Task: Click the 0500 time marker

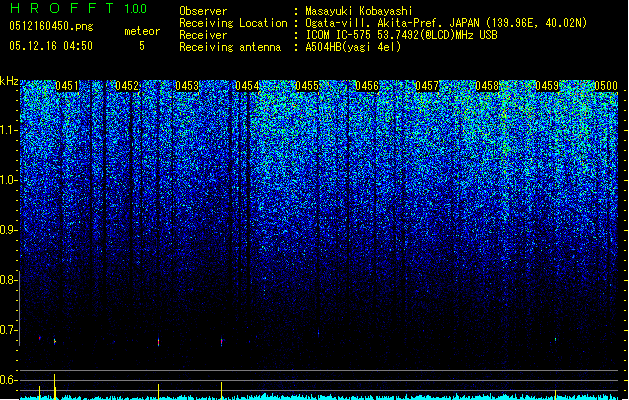Action: [606, 86]
